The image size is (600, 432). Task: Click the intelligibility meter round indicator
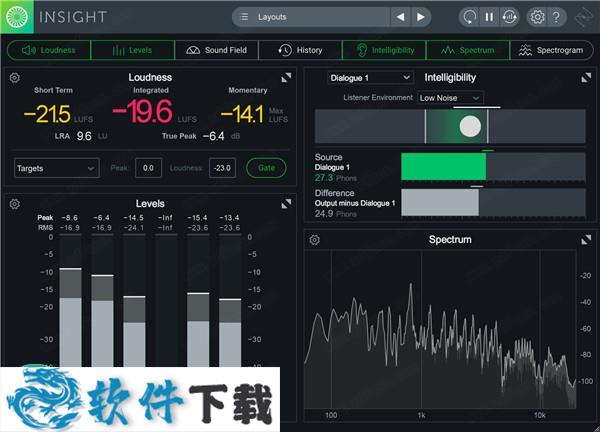click(x=470, y=126)
